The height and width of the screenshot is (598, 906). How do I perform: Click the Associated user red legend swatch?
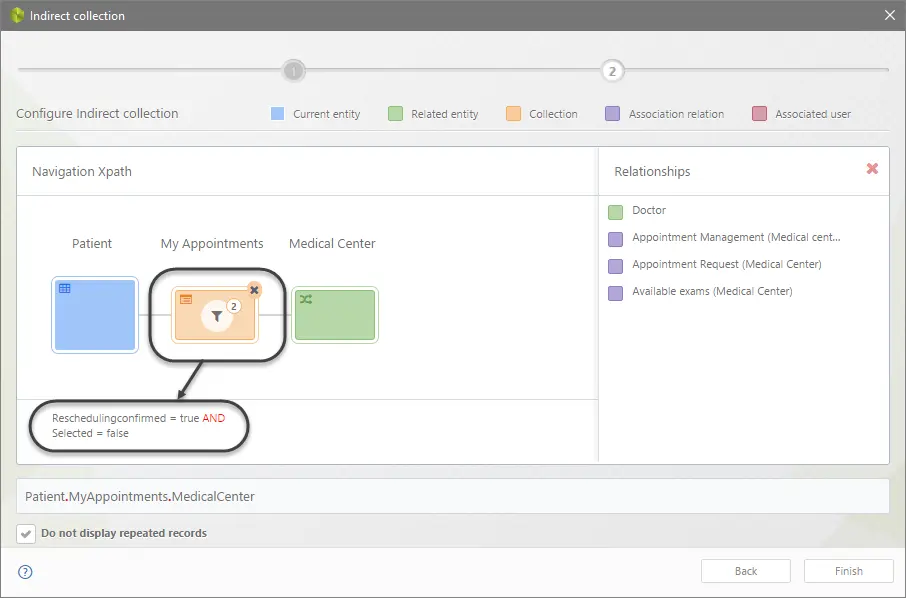(x=759, y=114)
